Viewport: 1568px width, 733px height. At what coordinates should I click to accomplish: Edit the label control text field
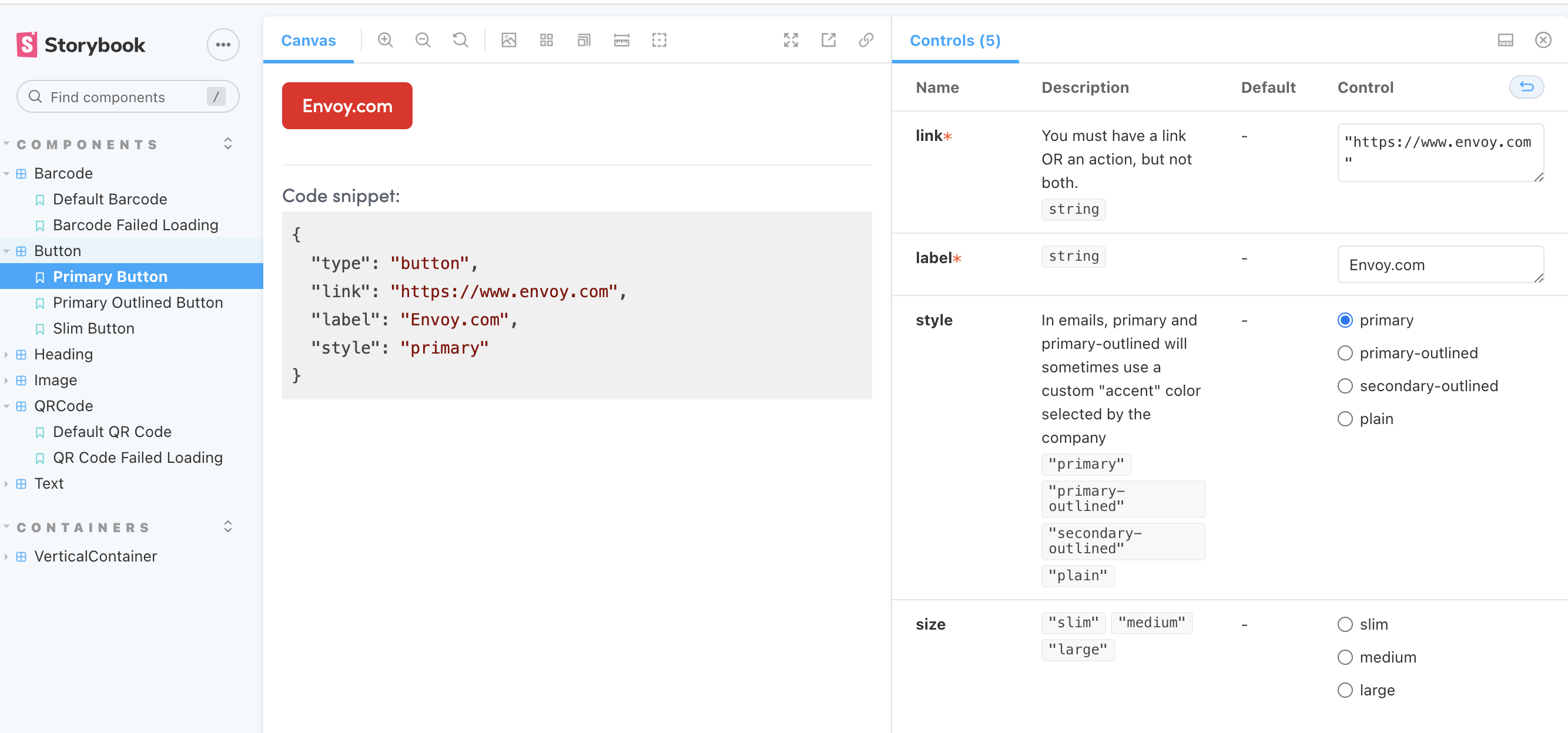pos(1440,264)
